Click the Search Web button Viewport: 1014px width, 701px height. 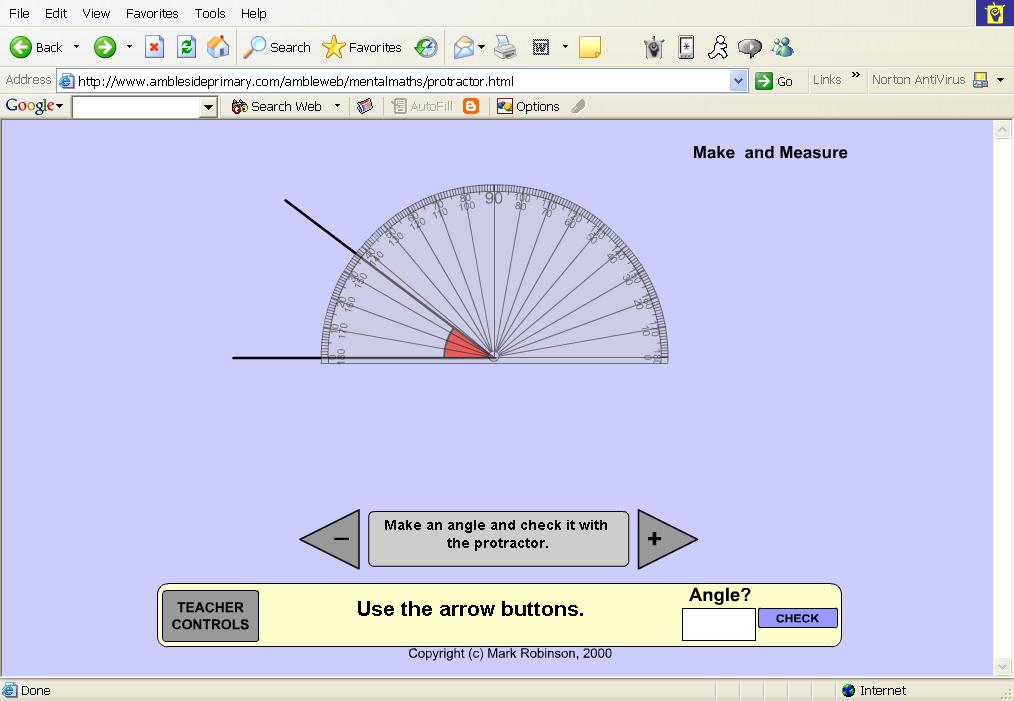click(x=277, y=106)
